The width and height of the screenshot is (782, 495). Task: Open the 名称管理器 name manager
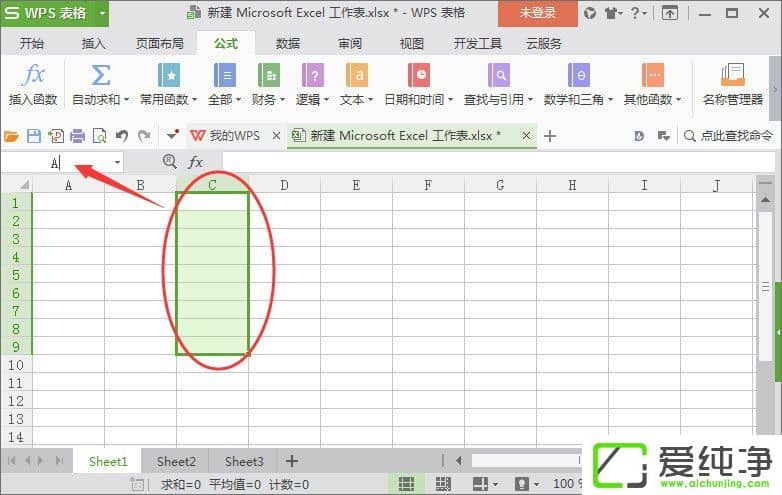click(732, 82)
